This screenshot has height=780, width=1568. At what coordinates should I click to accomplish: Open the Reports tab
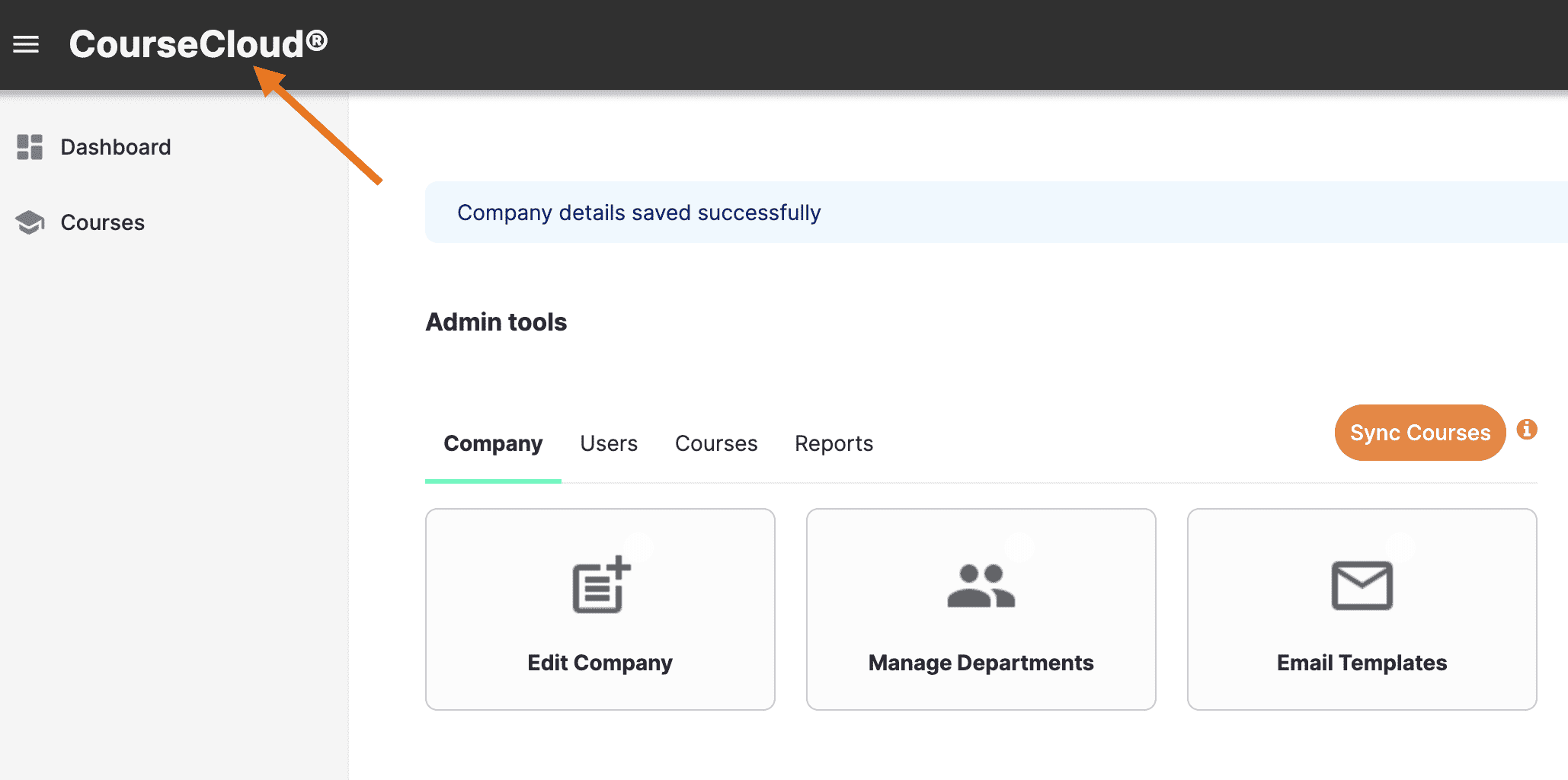pyautogui.click(x=834, y=443)
